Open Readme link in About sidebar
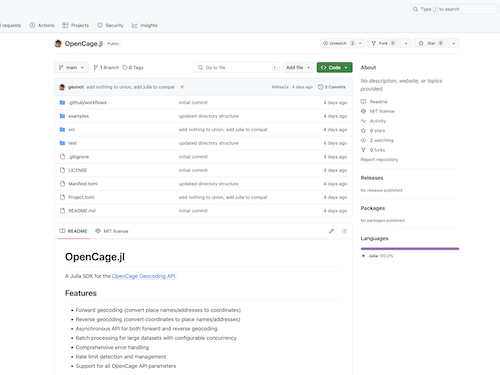This screenshot has width=500, height=375. (x=379, y=102)
